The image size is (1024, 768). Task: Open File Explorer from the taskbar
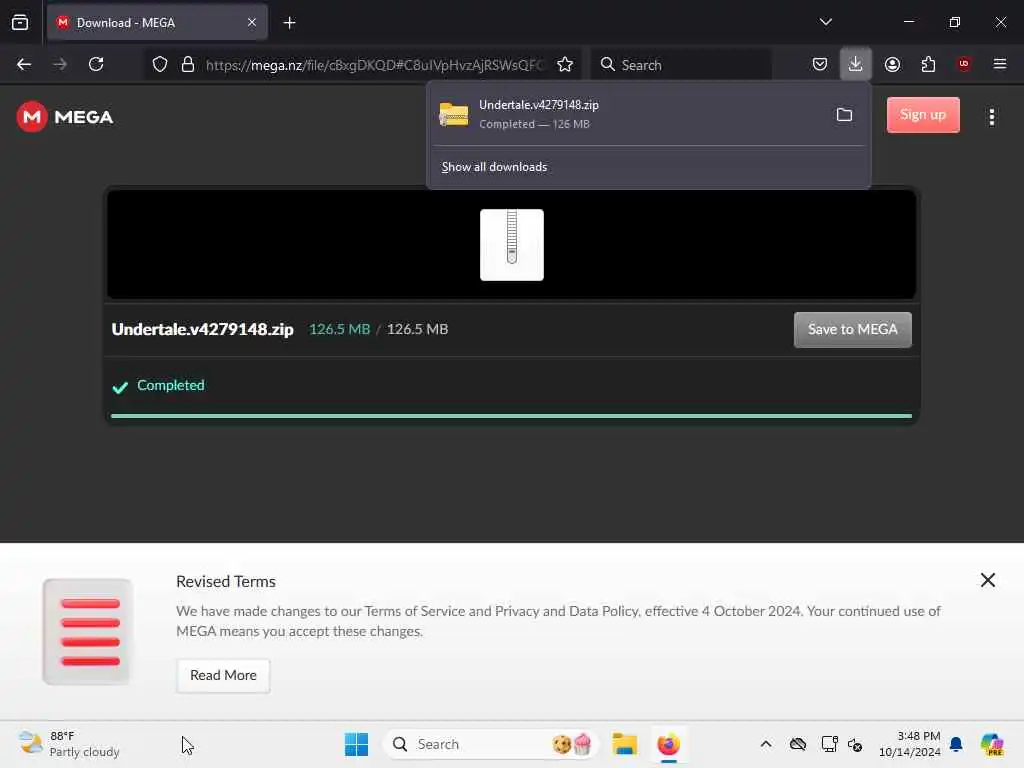click(x=624, y=744)
